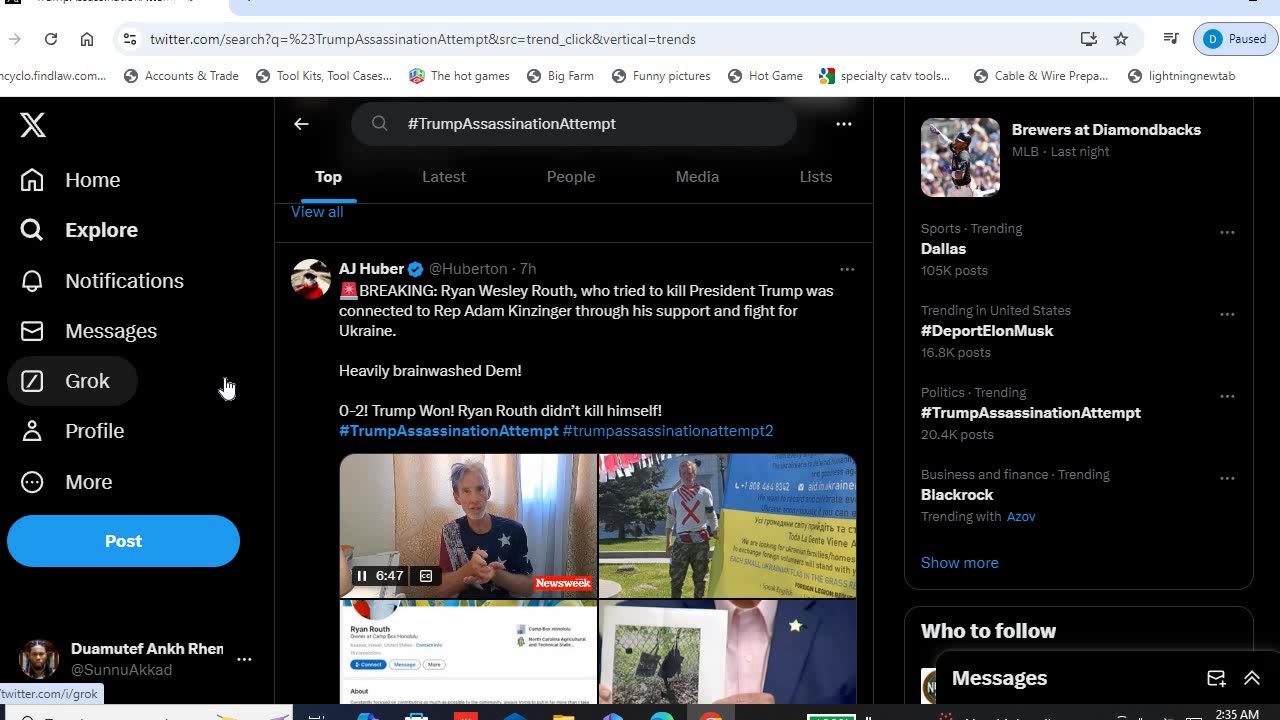Open site information icon in address bar
This screenshot has height=720, width=1280.
pos(129,39)
